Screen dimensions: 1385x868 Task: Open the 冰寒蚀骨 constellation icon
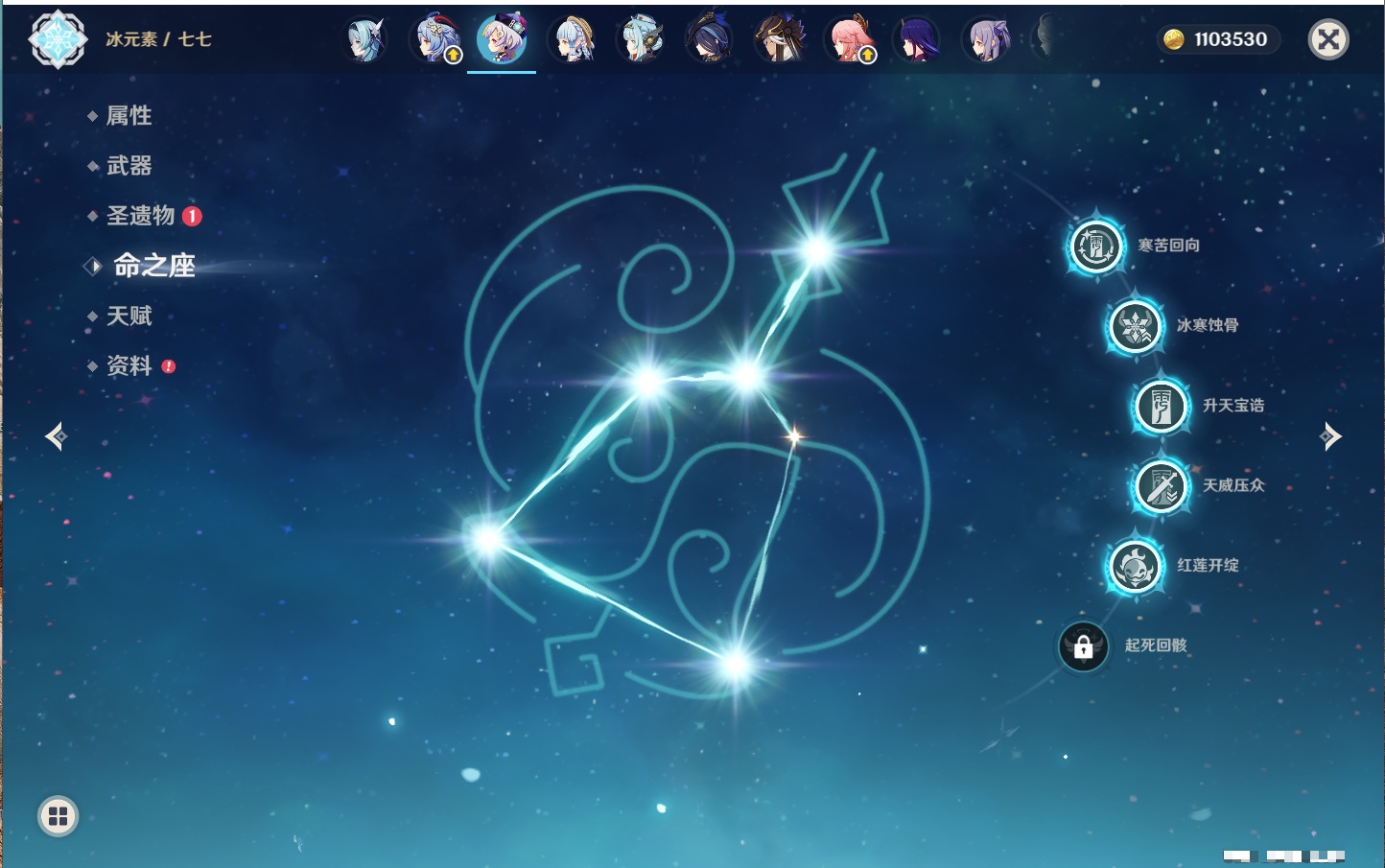[x=1136, y=326]
